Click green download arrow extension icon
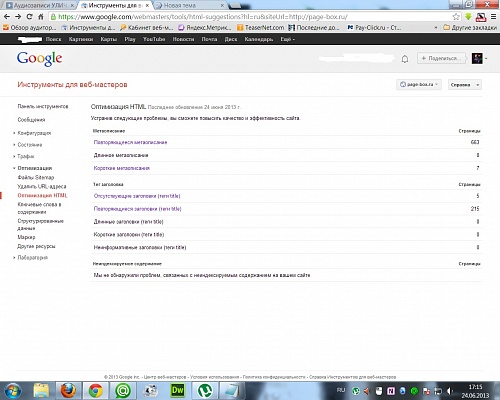500x400 pixels. pos(468,17)
